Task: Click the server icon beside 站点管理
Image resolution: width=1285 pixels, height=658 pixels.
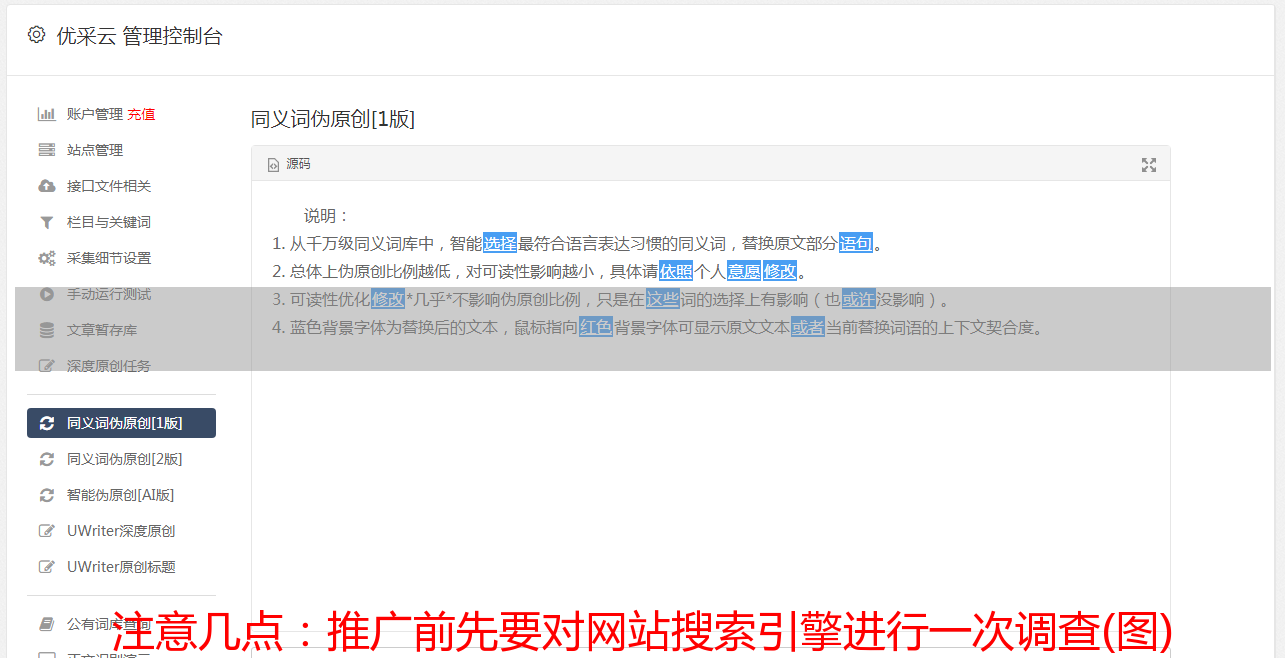Action: (x=46, y=150)
